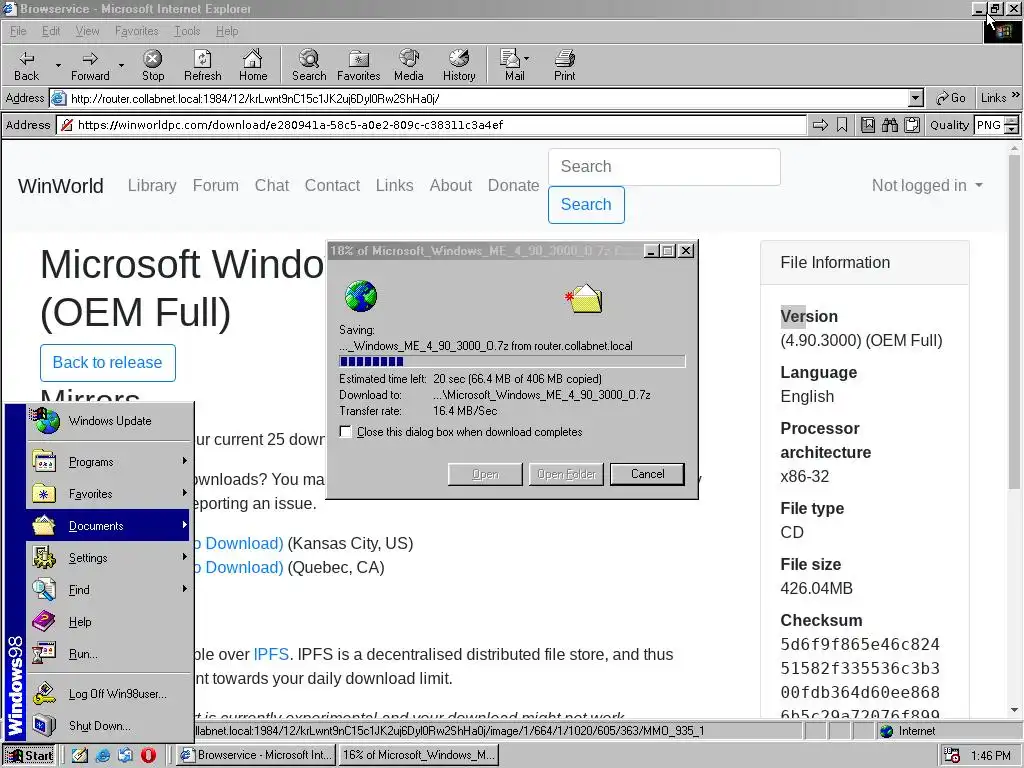Expand the Not logged in dropdown

927,185
